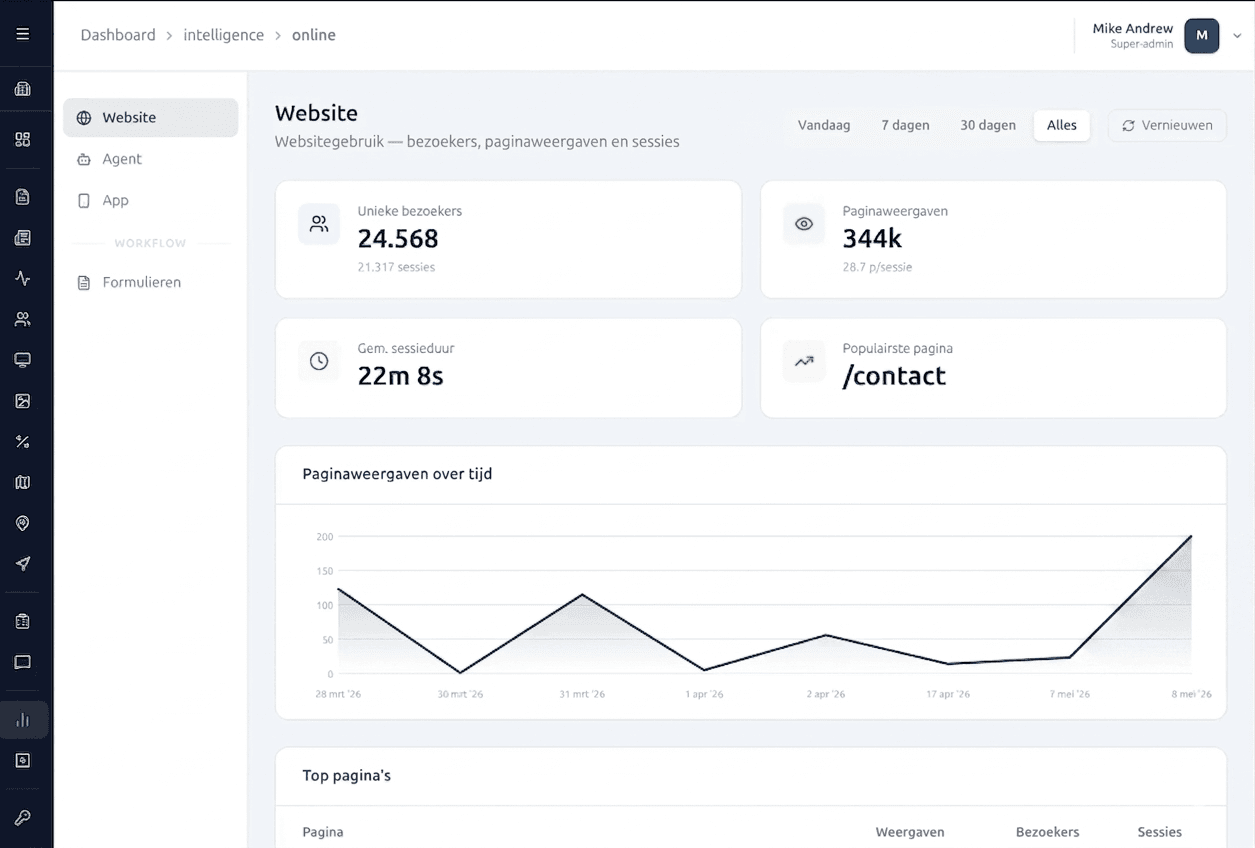Open the bar chart analytics icon
Viewport: 1255px width, 848px height.
[x=23, y=720]
